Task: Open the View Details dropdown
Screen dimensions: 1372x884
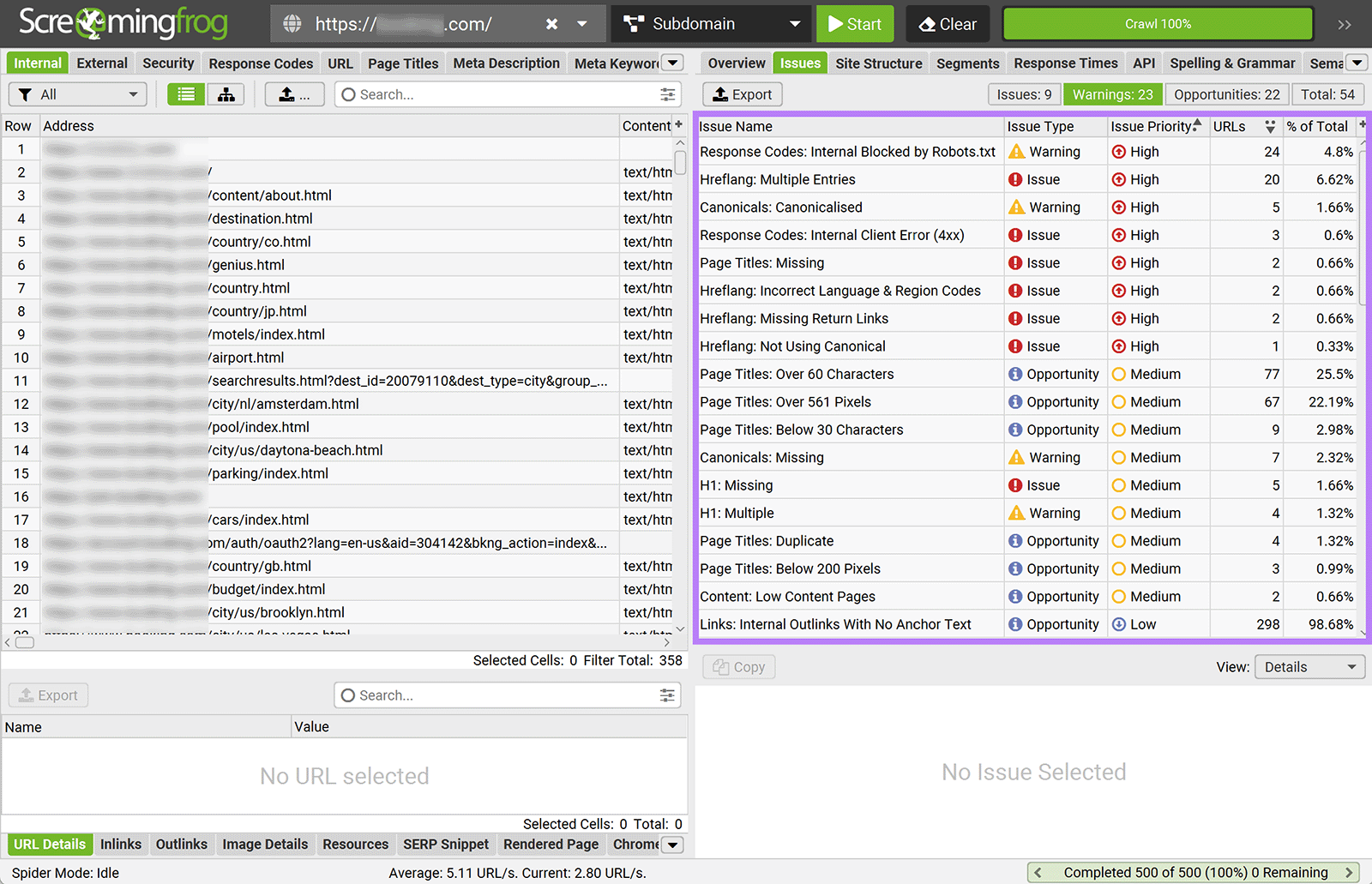Action: click(x=1309, y=667)
